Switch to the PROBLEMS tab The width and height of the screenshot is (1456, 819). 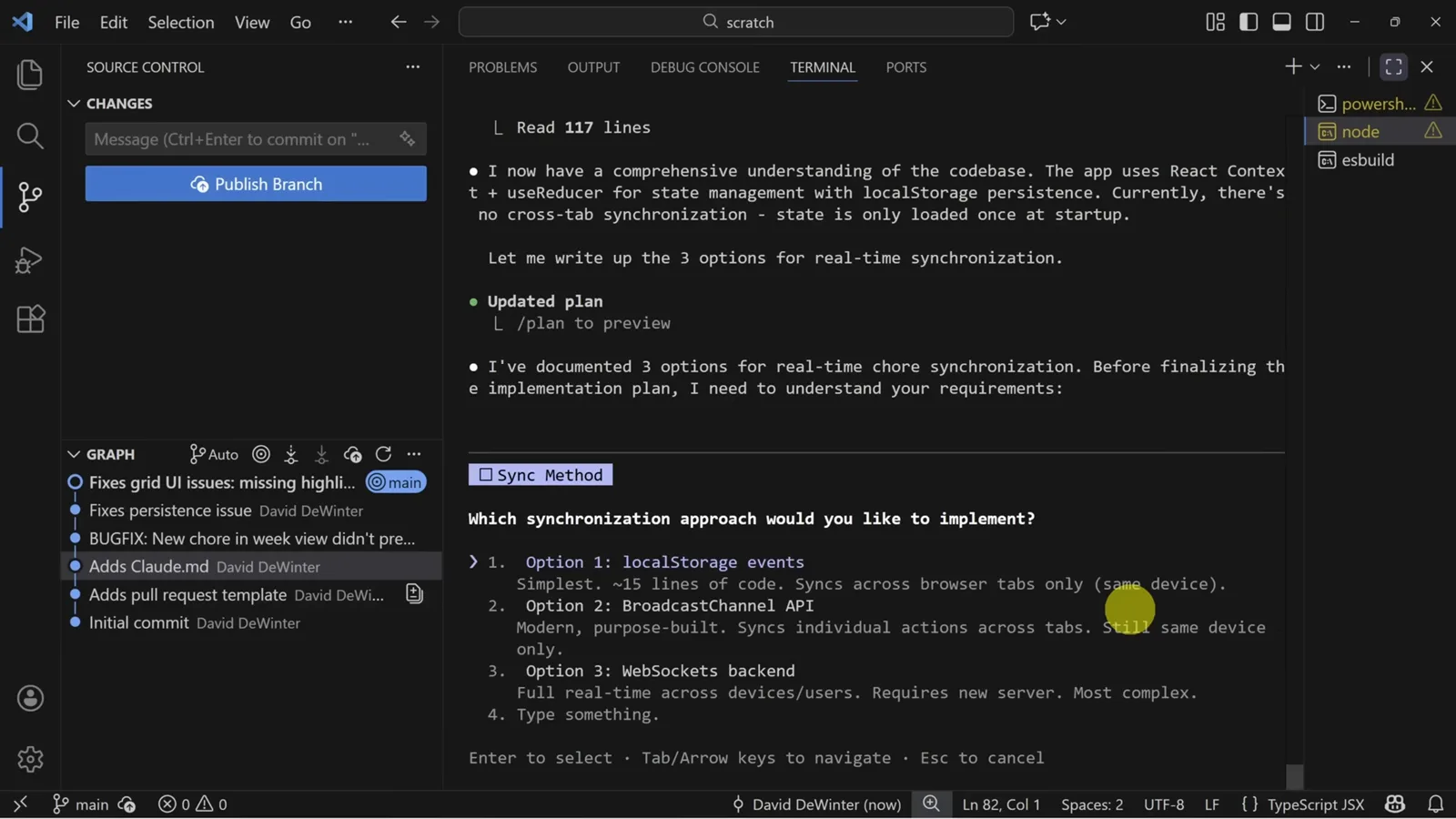click(502, 67)
